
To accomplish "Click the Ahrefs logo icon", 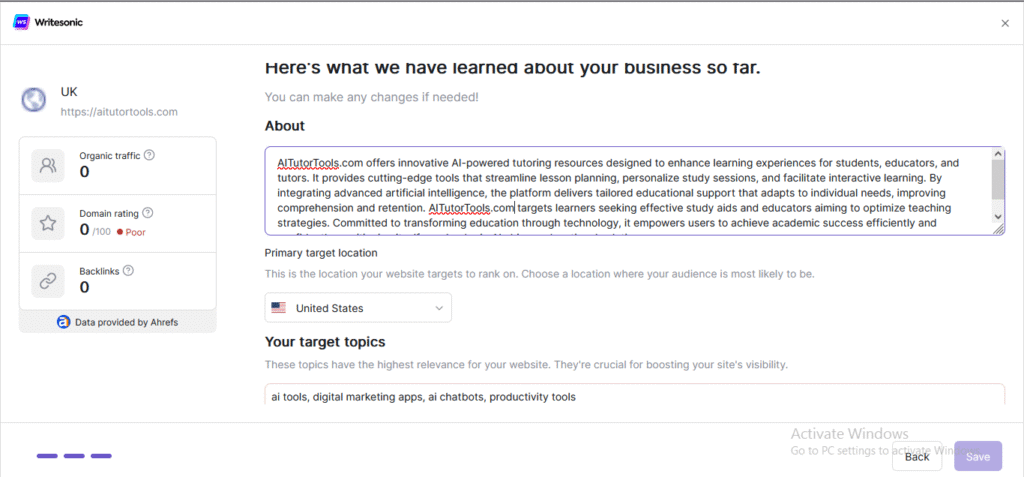I will pyautogui.click(x=63, y=322).
